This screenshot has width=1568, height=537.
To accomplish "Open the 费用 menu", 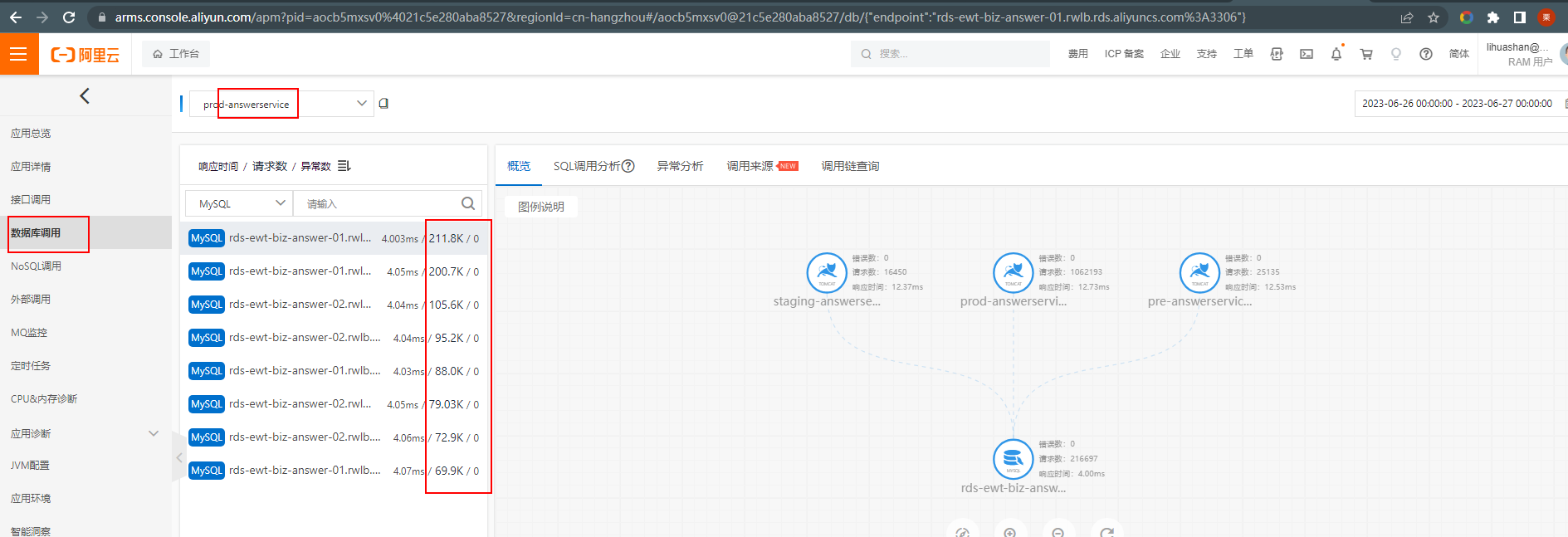I will [1077, 54].
